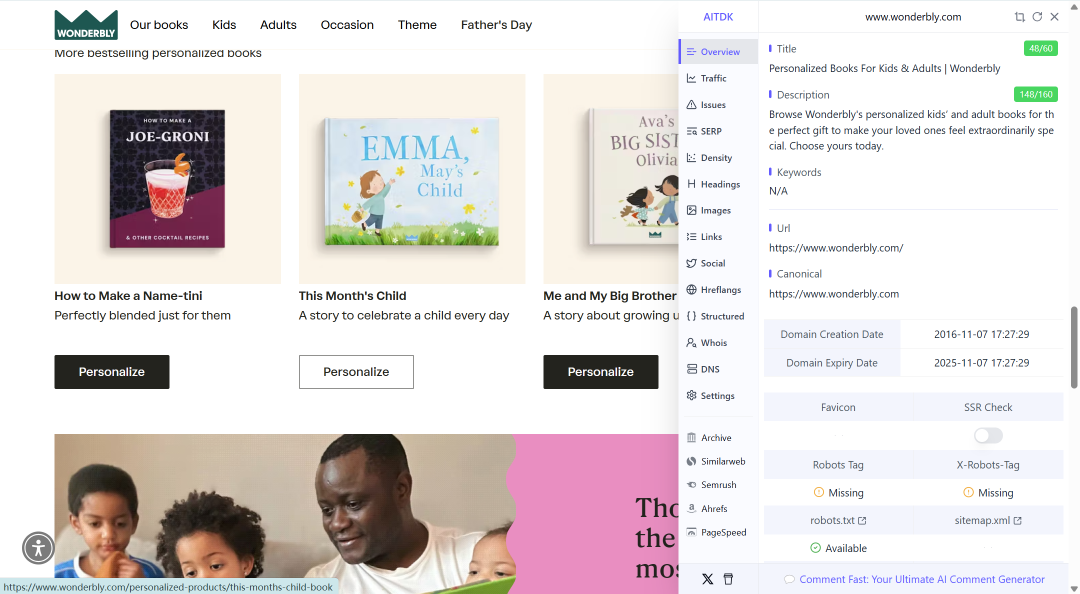Open the robots.txt link
This screenshot has width=1080, height=594.
[x=838, y=520]
